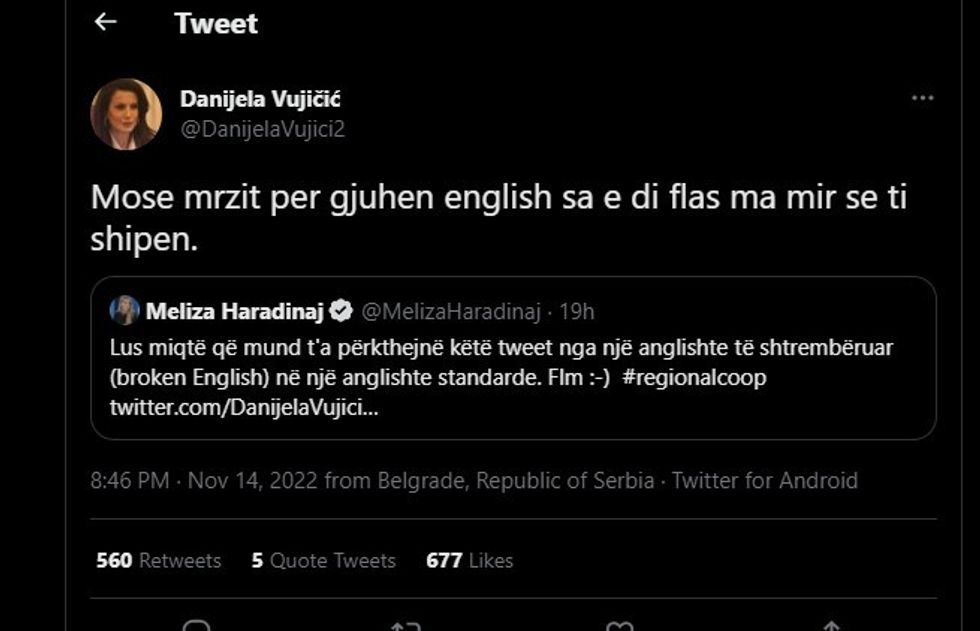The image size is (980, 631).
Task: Follow the twitter.com/DanijelaVujici... link
Action: point(244,409)
